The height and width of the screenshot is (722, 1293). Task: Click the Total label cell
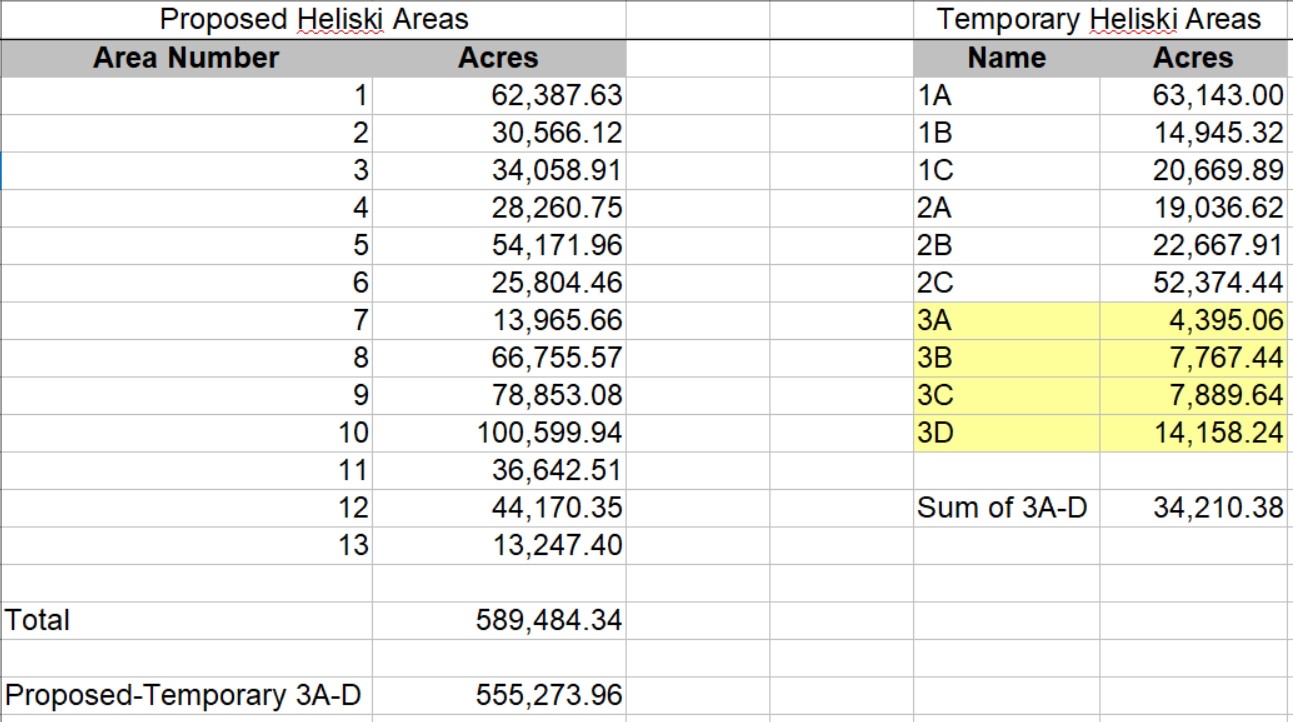click(x=186, y=620)
